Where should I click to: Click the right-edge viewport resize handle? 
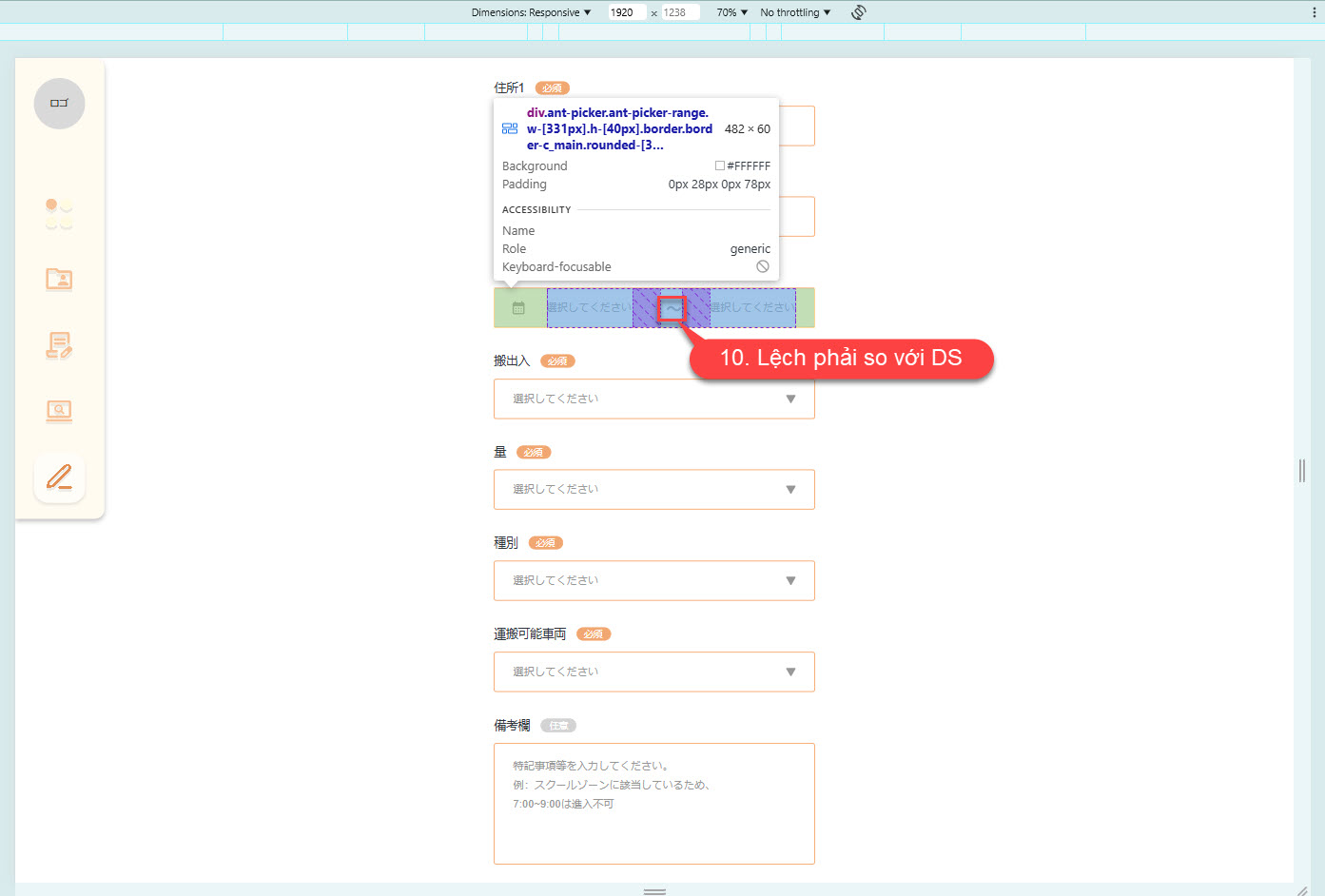pyautogui.click(x=1301, y=471)
